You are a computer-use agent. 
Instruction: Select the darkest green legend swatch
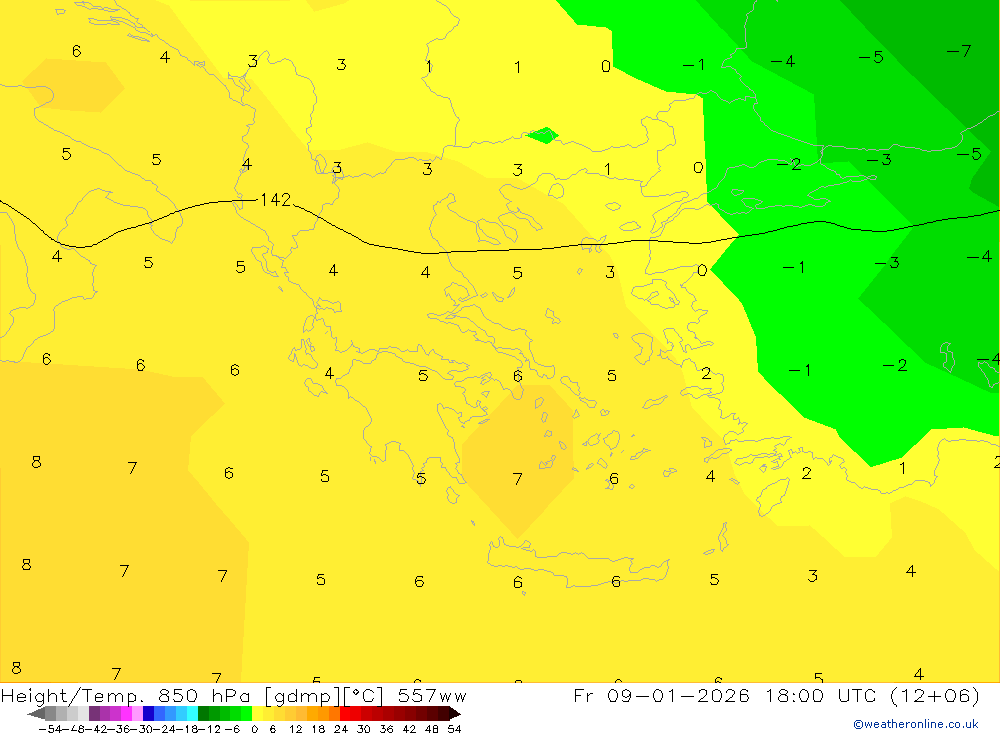click(x=203, y=714)
